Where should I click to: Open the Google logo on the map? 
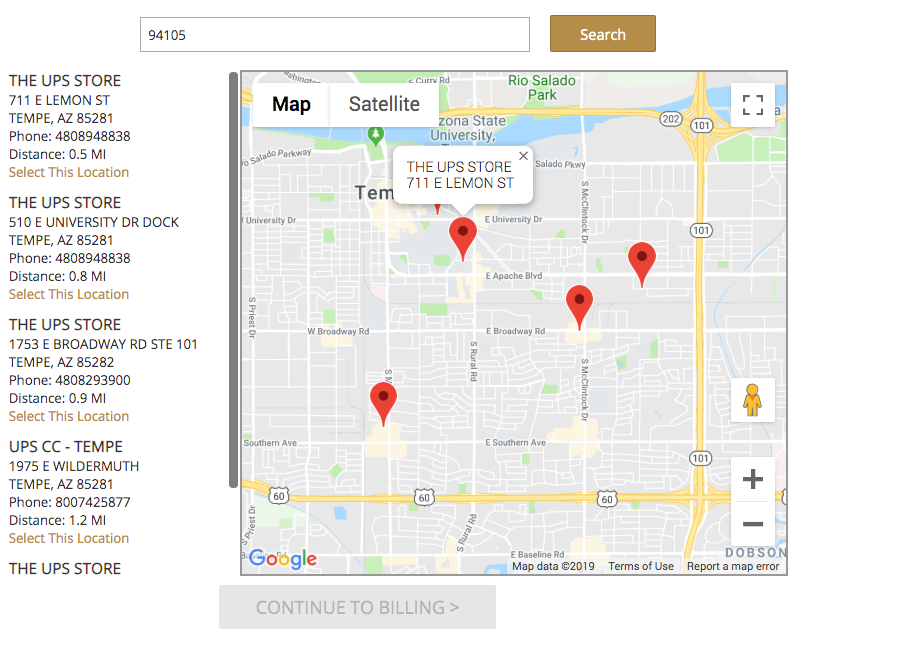click(283, 559)
